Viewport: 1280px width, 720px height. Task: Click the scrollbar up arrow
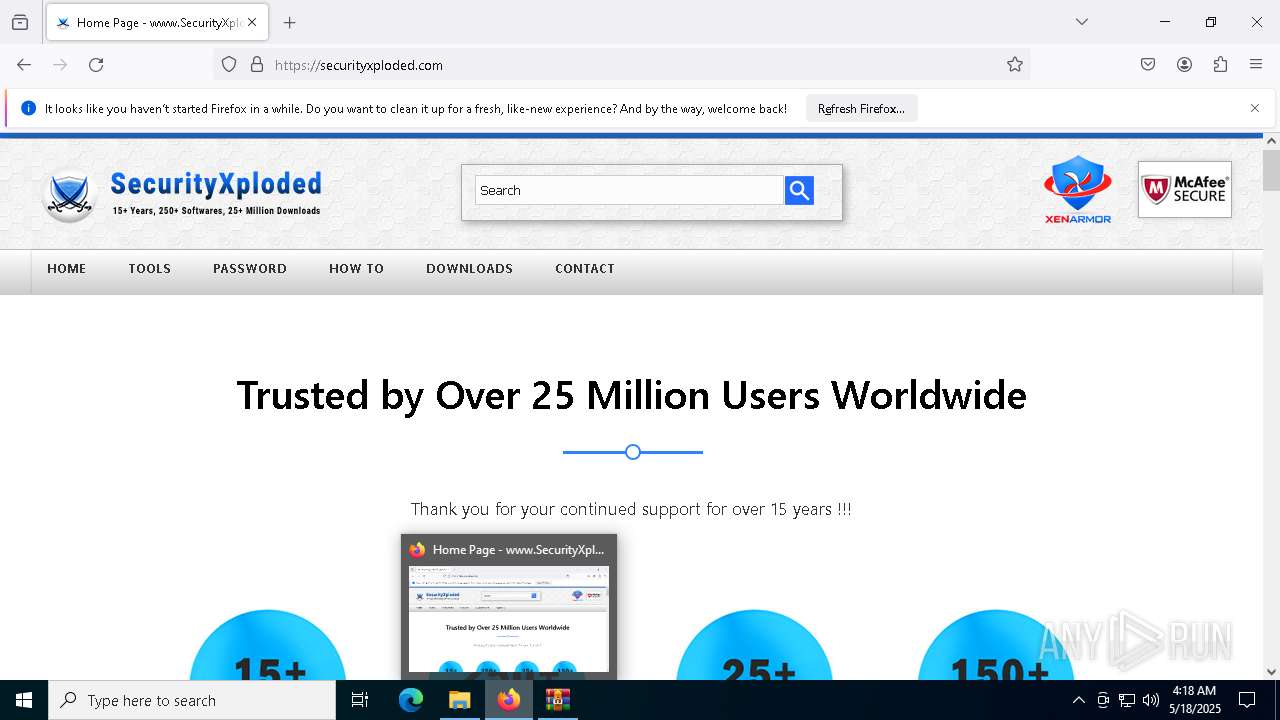1271,140
